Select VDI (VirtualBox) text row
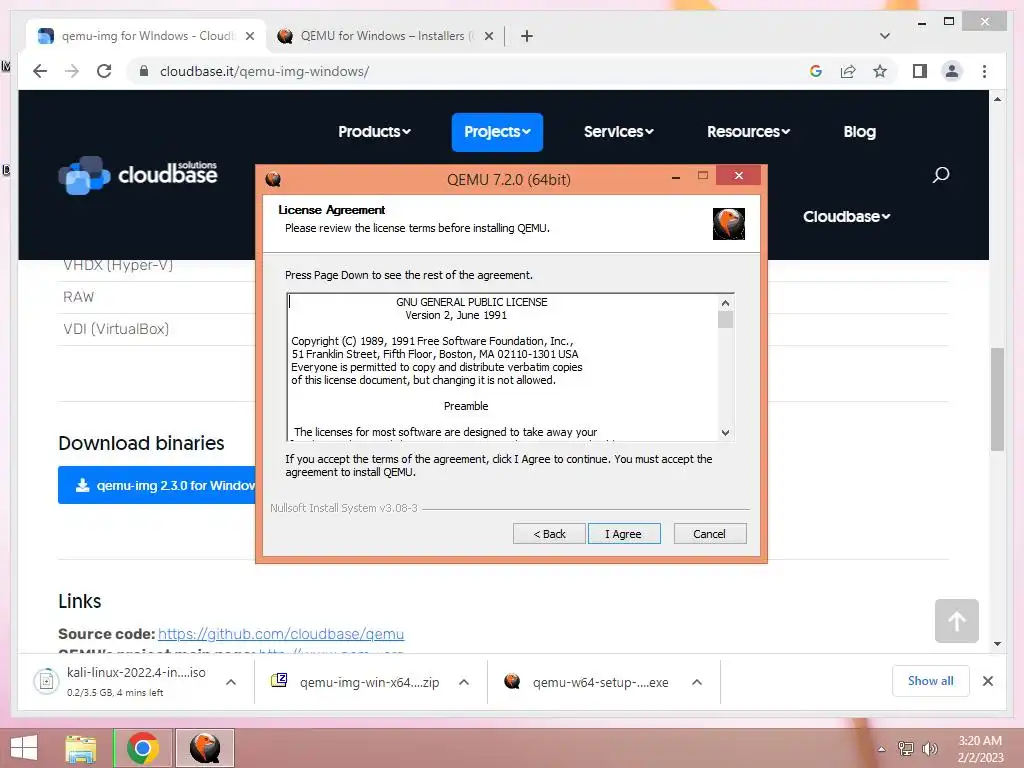1024x768 pixels. coord(116,328)
